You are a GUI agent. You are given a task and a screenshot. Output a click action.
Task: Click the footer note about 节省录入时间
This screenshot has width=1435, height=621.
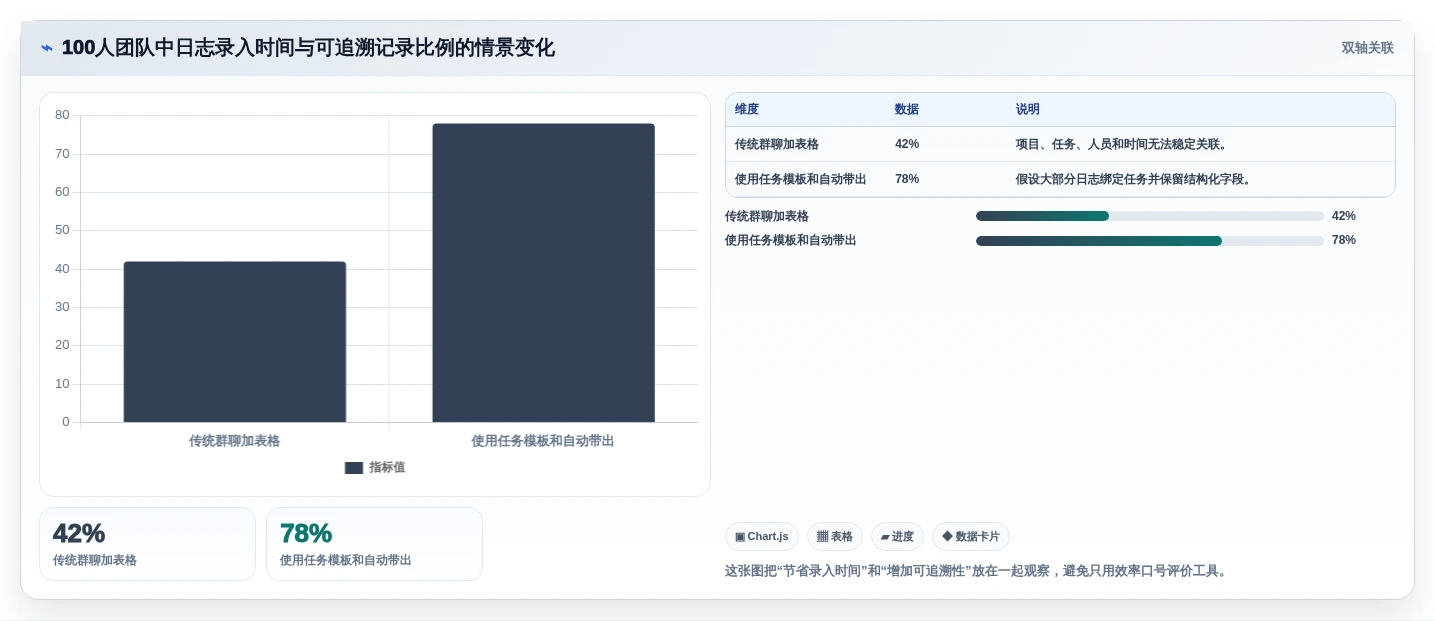pyautogui.click(x=978, y=571)
